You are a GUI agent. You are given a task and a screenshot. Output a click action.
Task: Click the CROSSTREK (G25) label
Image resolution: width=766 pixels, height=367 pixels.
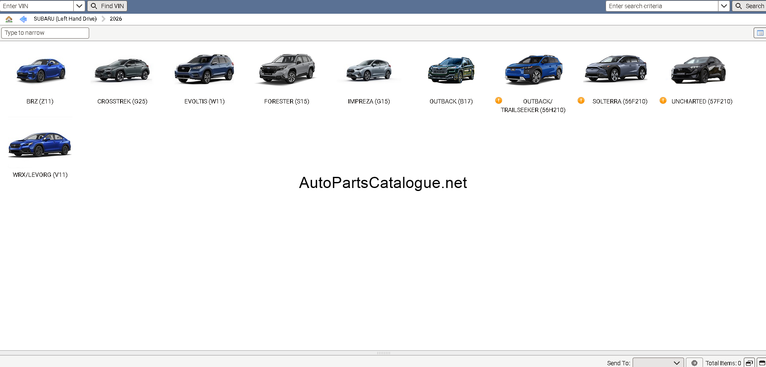122,102
